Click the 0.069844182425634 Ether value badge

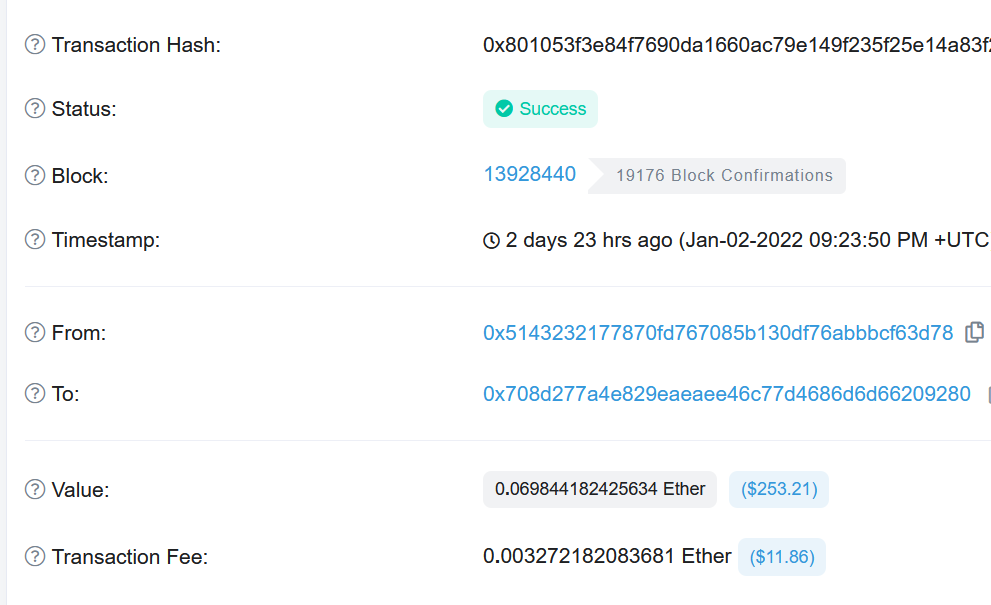coord(600,489)
